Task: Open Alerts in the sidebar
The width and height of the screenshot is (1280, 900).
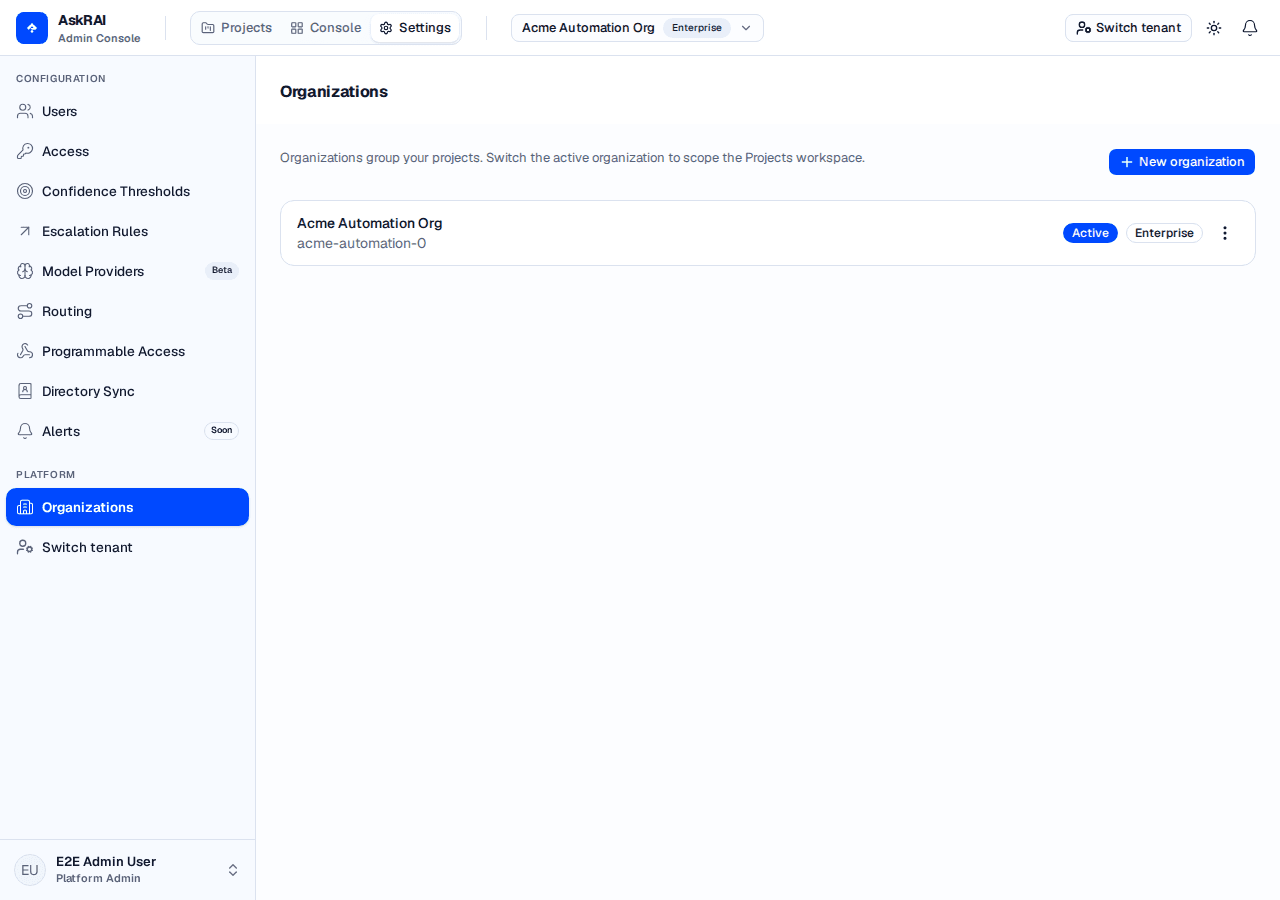Action: (127, 431)
